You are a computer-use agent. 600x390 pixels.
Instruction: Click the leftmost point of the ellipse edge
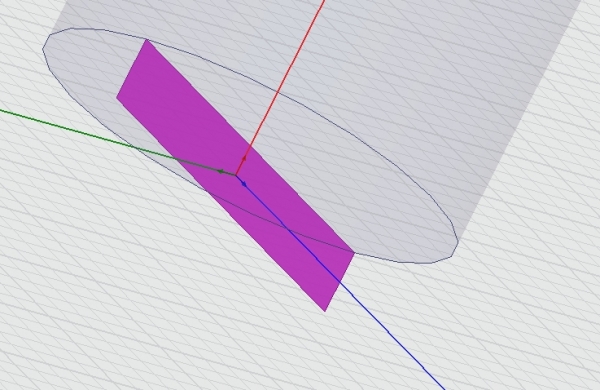click(x=42, y=49)
